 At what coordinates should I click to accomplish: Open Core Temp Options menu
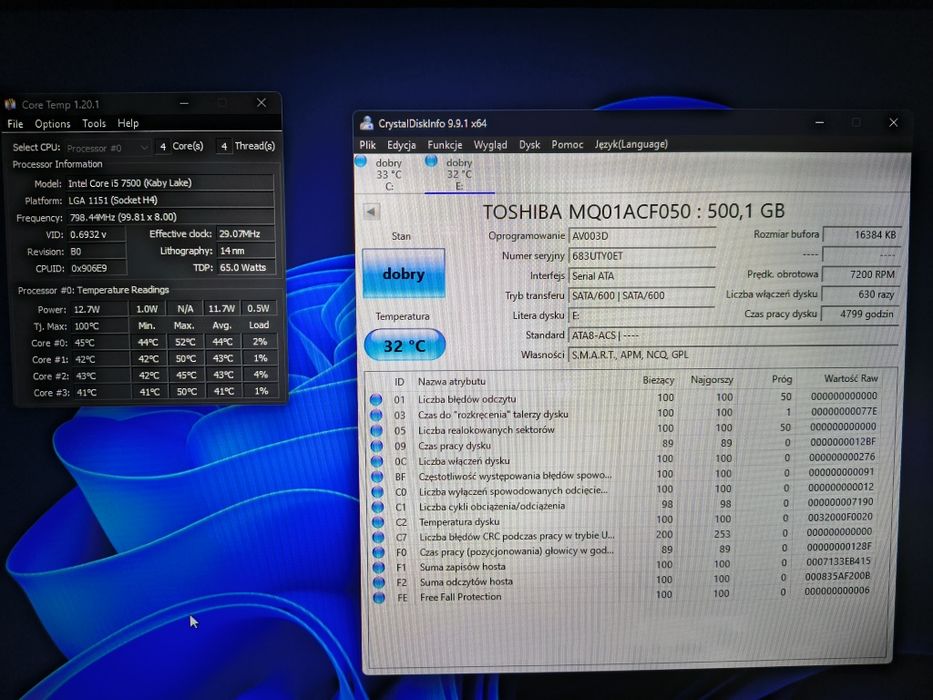pos(52,124)
